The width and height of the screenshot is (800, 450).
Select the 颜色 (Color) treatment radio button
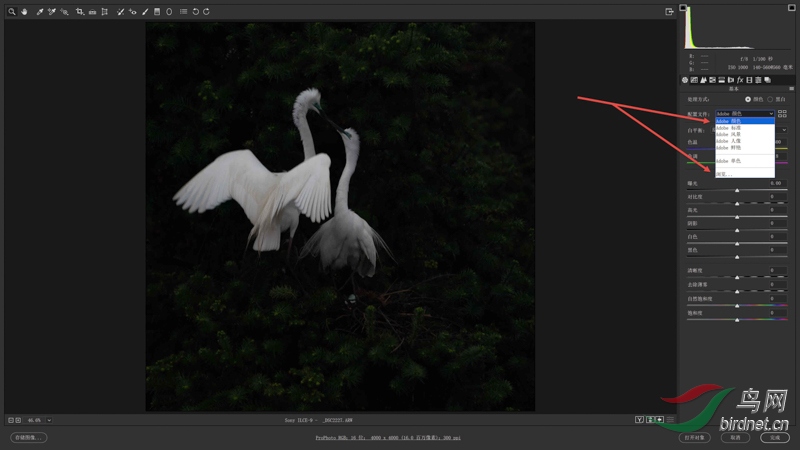pyautogui.click(x=748, y=99)
